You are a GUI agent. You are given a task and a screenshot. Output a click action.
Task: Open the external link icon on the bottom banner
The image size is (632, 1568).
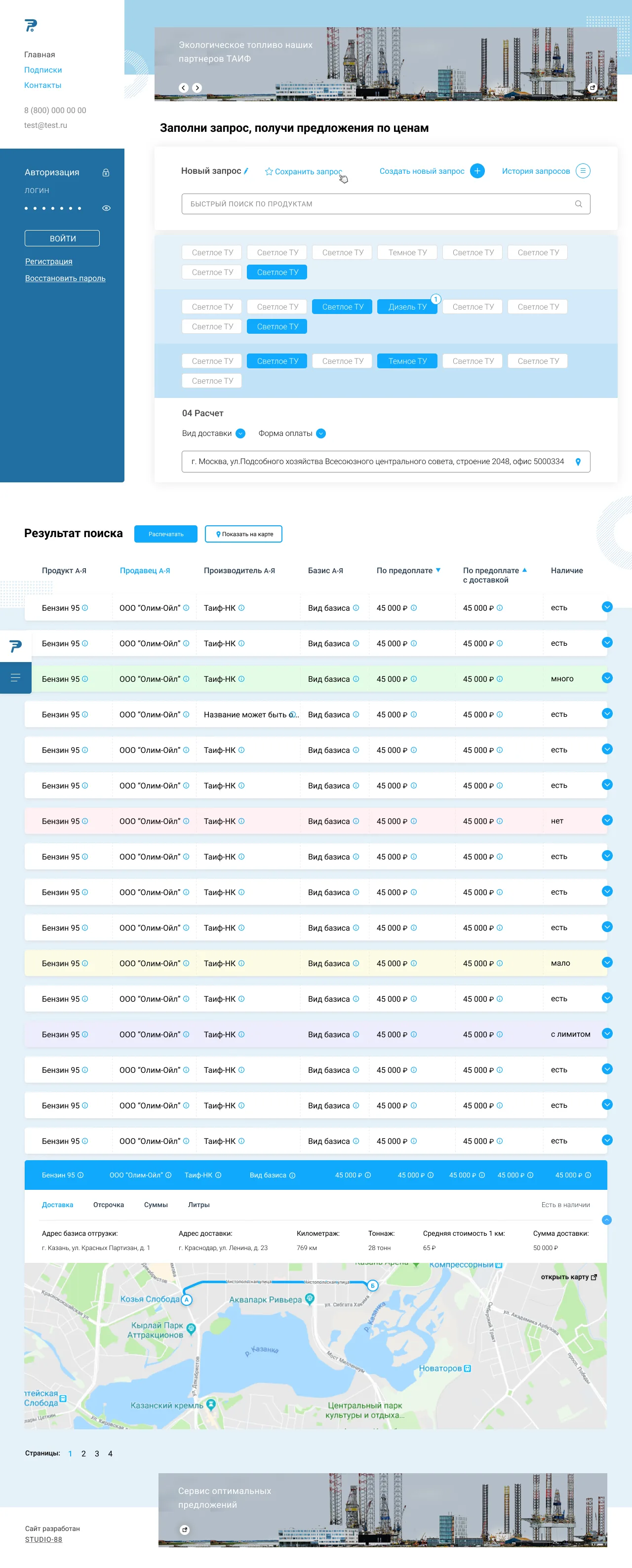tap(185, 1529)
